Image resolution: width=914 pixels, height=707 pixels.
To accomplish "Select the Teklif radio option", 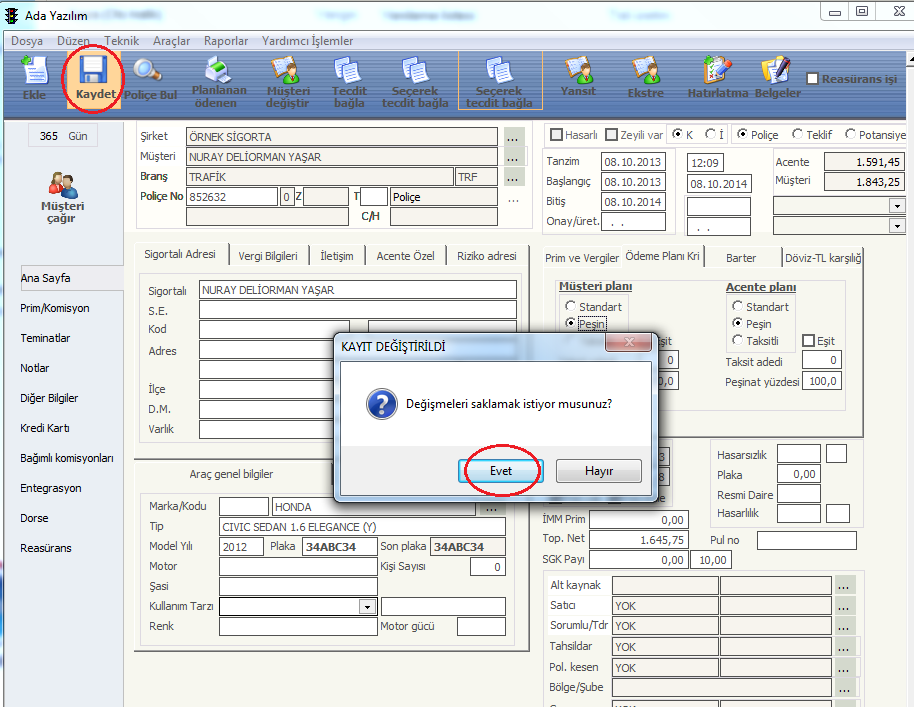I will point(798,134).
